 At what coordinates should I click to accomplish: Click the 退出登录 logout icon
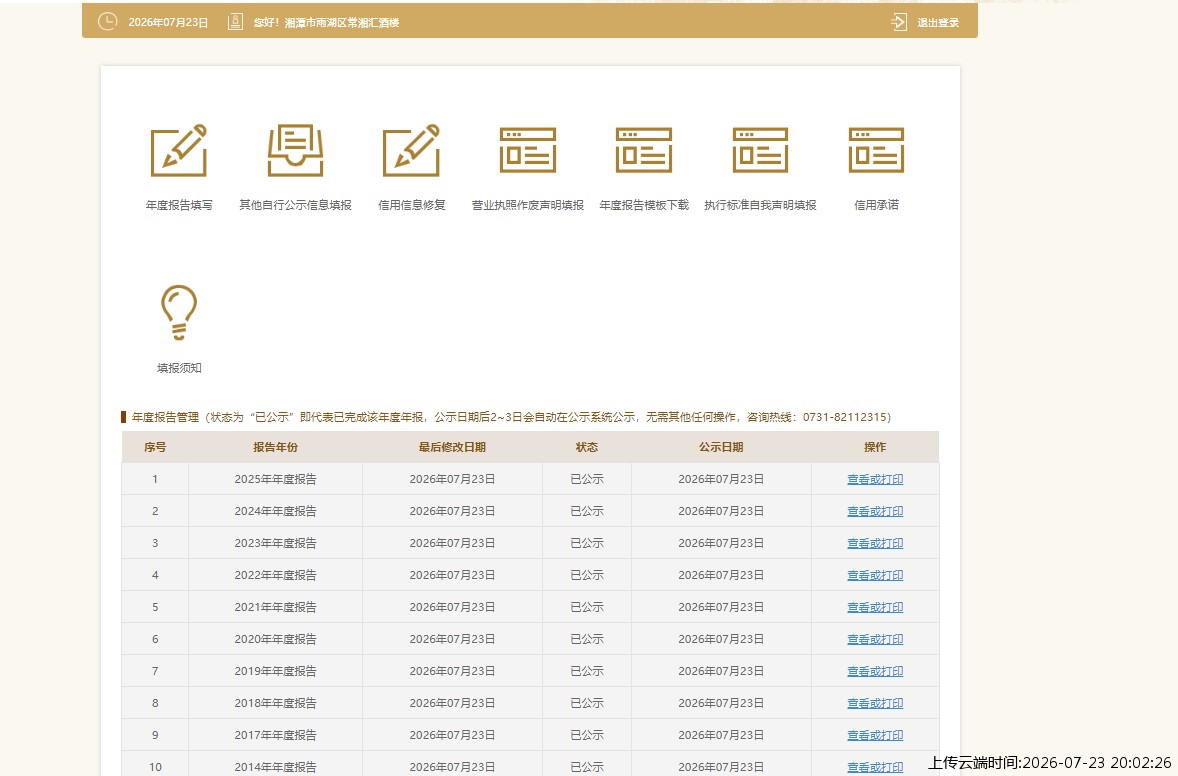899,23
